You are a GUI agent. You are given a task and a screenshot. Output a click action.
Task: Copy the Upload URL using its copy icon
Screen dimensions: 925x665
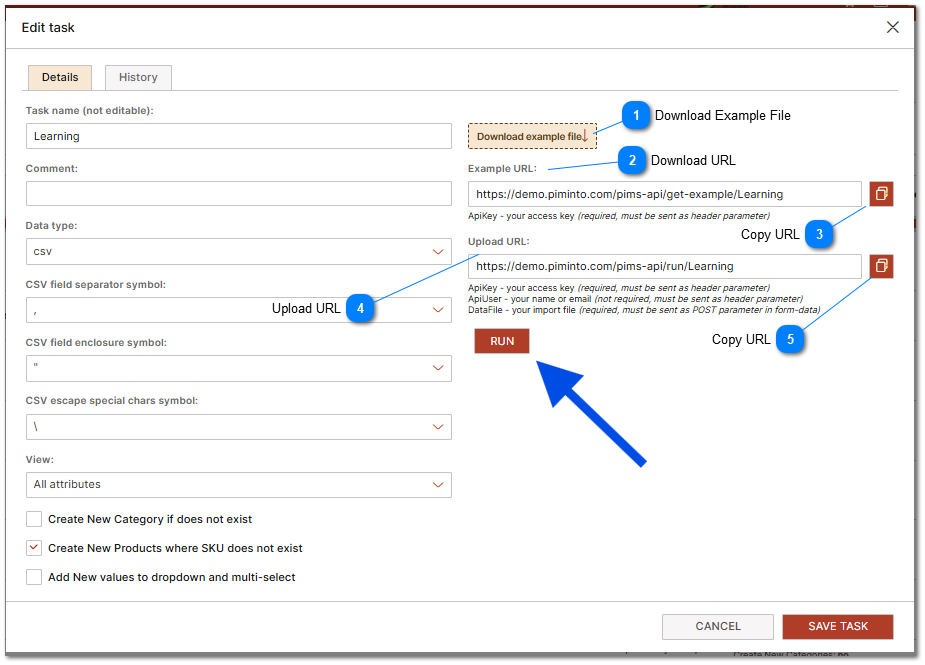[x=880, y=266]
